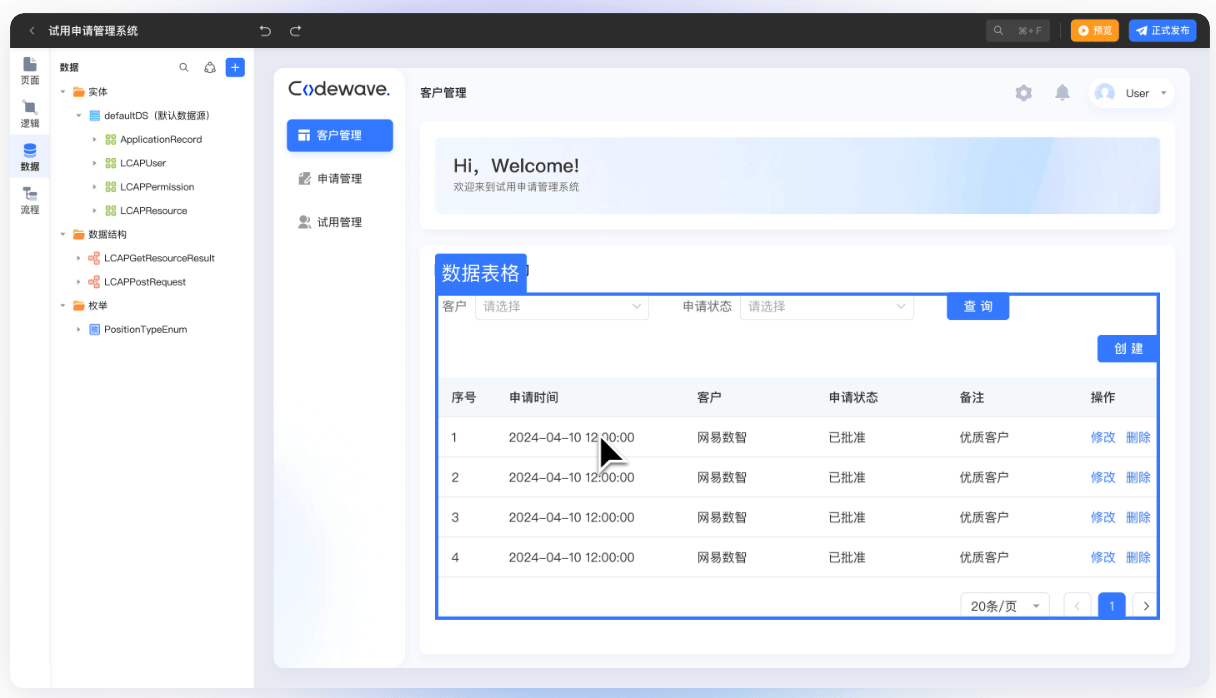The width and height of the screenshot is (1216, 698).
Task: Switch to the 页面 sidebar tab
Action: [x=30, y=71]
